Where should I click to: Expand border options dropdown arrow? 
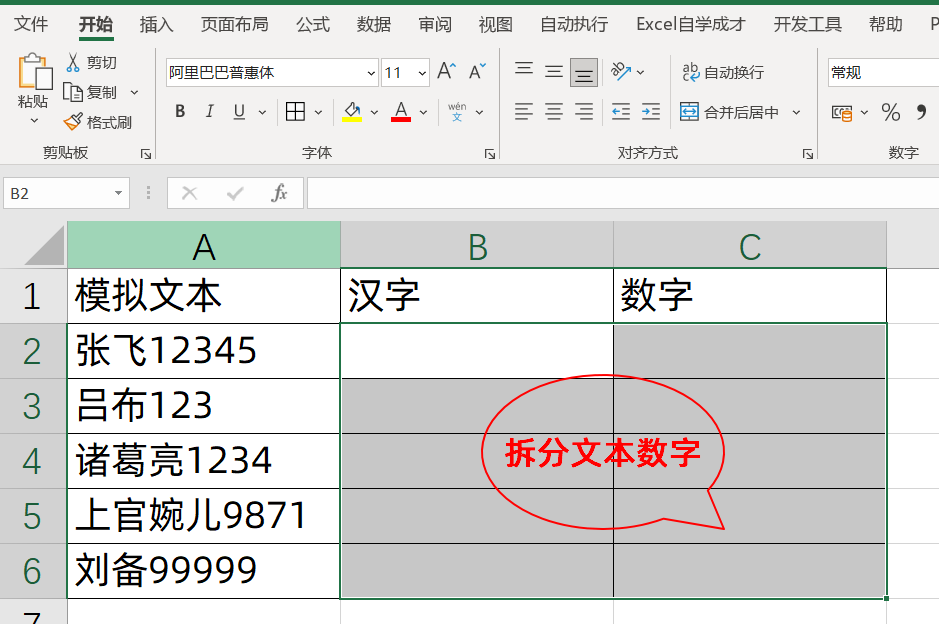(x=318, y=112)
